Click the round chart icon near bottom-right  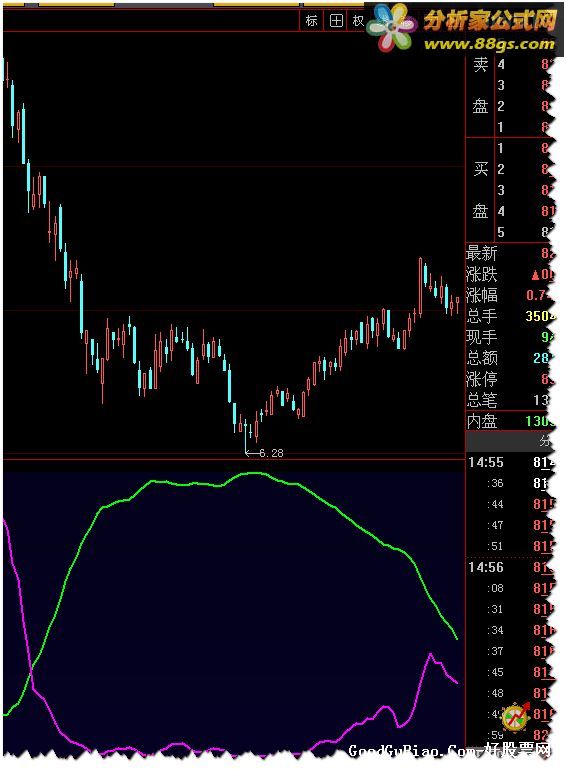tap(515, 717)
